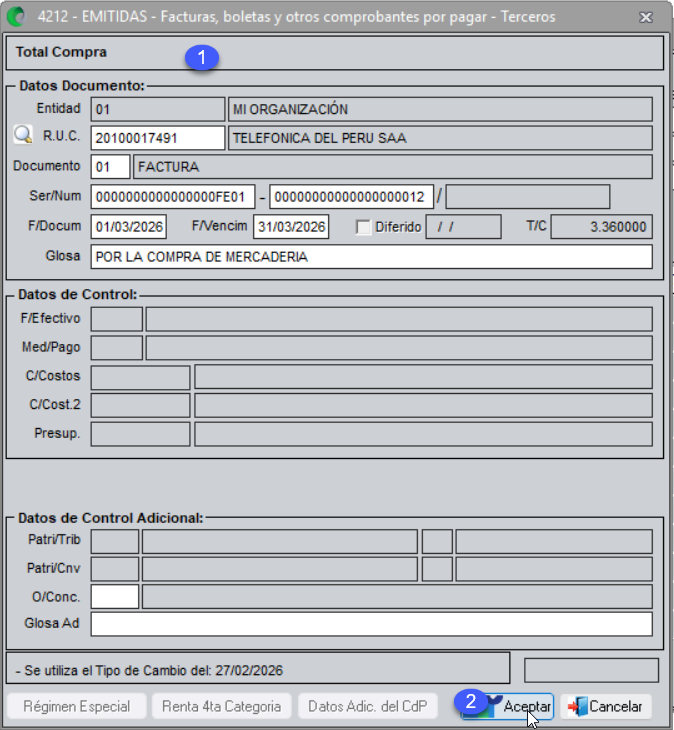Click the FACTURA document type description
674x730 pixels.
pos(392,167)
